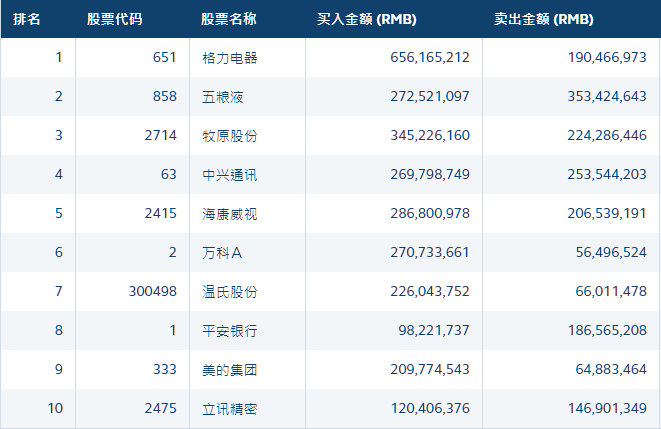Click stock code 333
Image resolution: width=661 pixels, height=429 pixels.
(165, 369)
